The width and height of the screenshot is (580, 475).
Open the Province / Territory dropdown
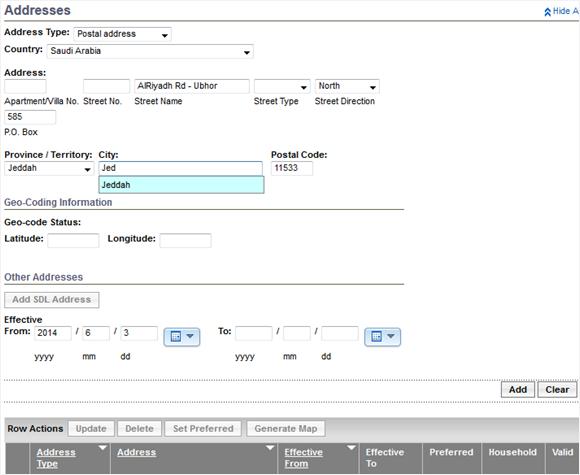pos(49,169)
